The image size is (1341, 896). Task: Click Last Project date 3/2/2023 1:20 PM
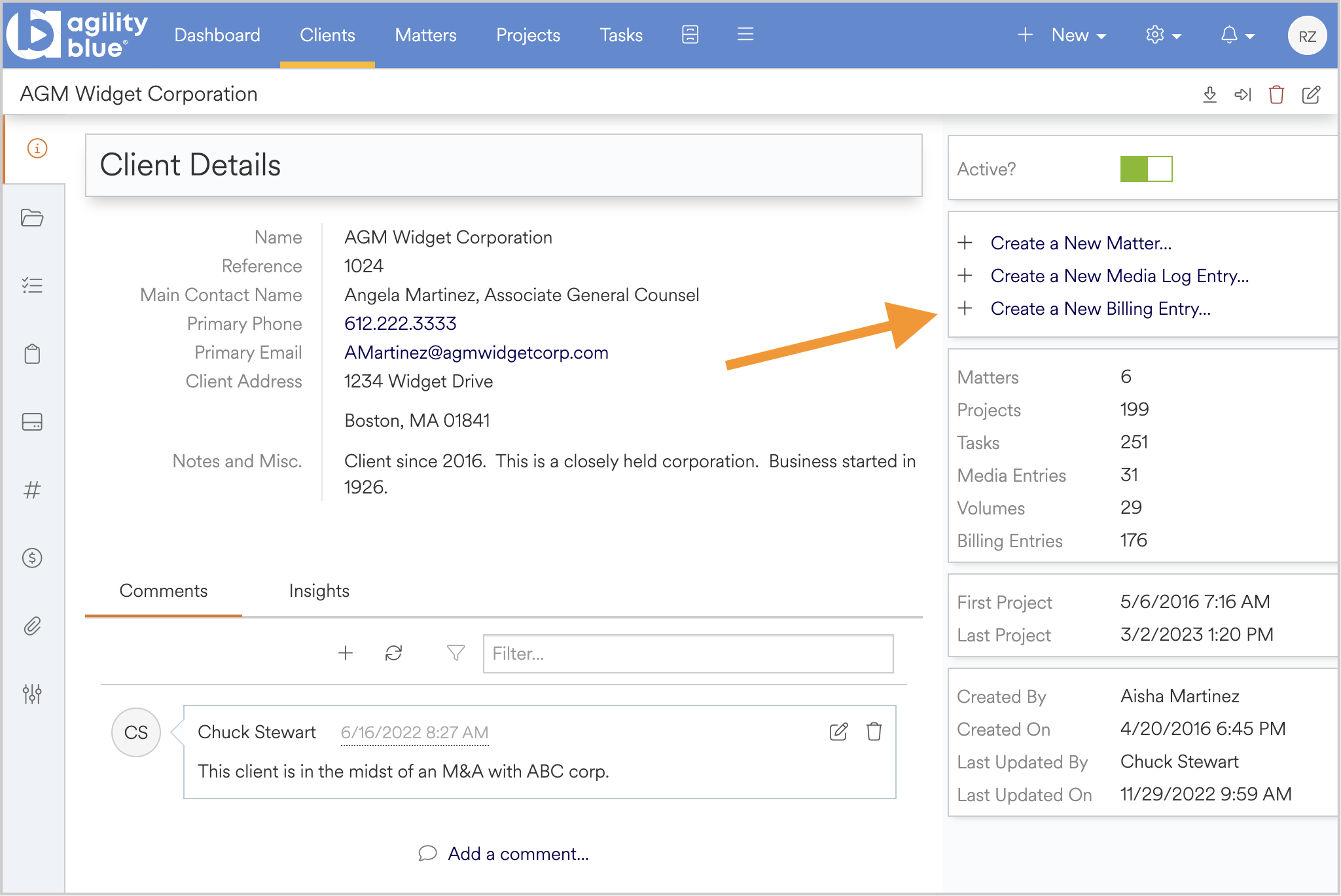coord(1196,634)
